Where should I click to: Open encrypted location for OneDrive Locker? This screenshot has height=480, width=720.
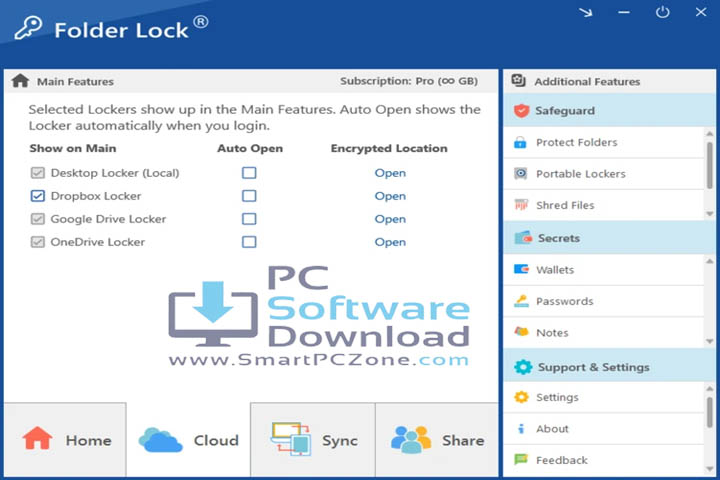tap(390, 242)
